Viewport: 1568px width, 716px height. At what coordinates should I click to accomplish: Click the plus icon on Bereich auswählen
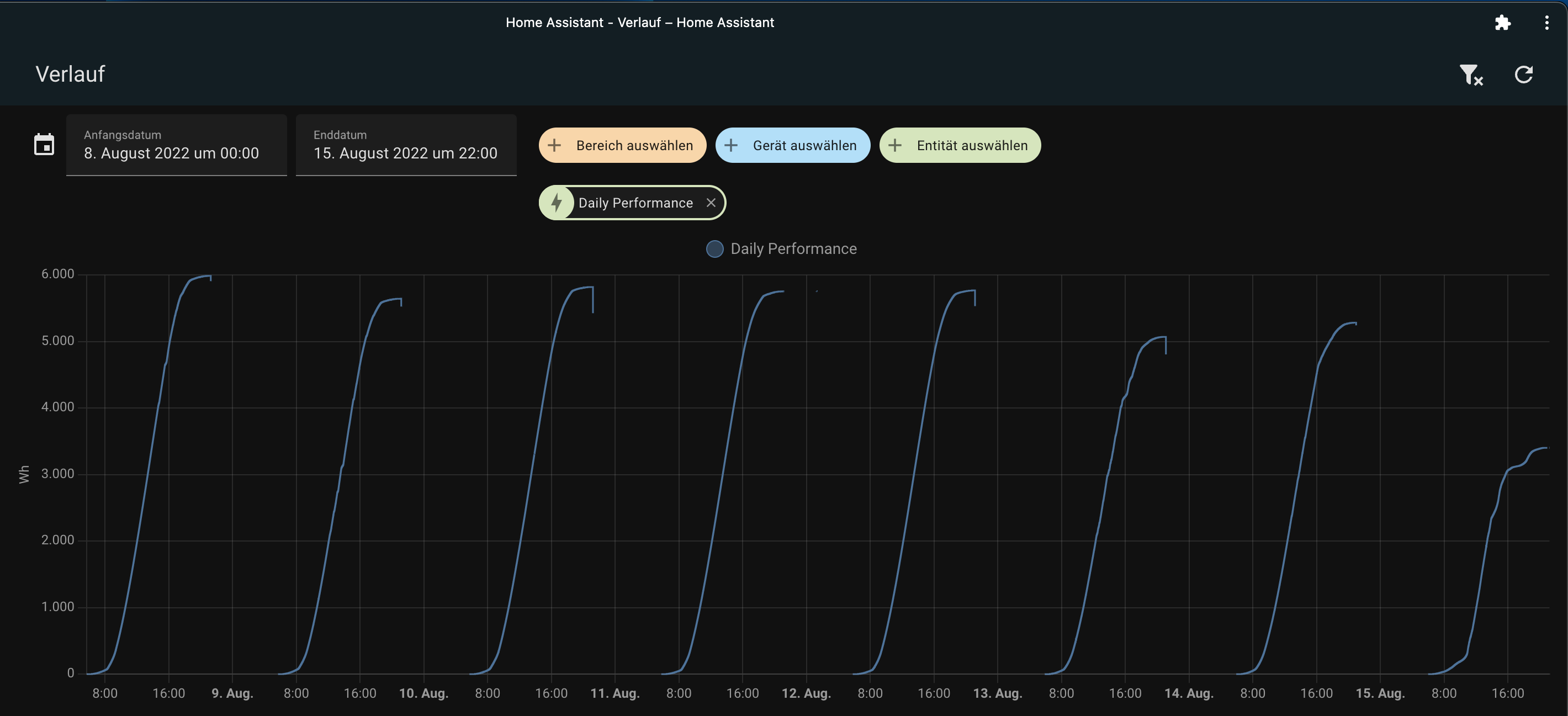click(x=554, y=145)
